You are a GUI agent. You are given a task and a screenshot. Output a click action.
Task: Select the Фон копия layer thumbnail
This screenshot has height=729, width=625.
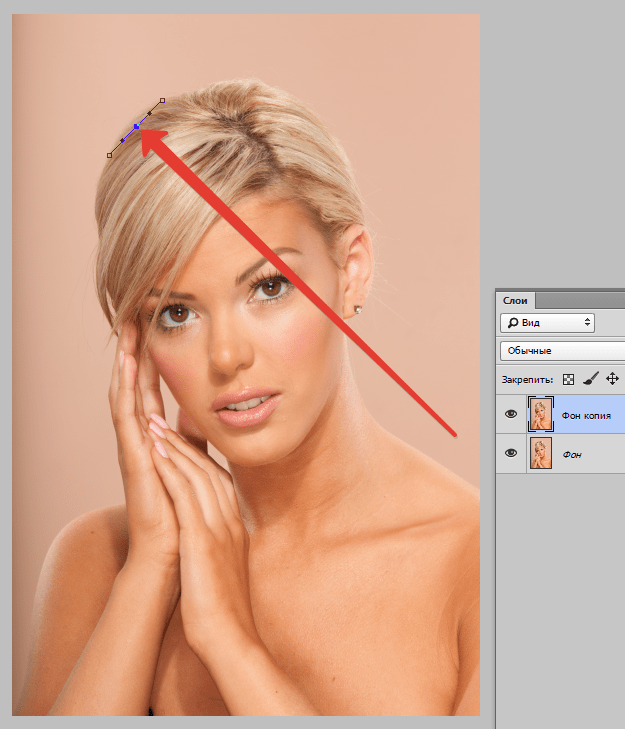click(x=541, y=414)
